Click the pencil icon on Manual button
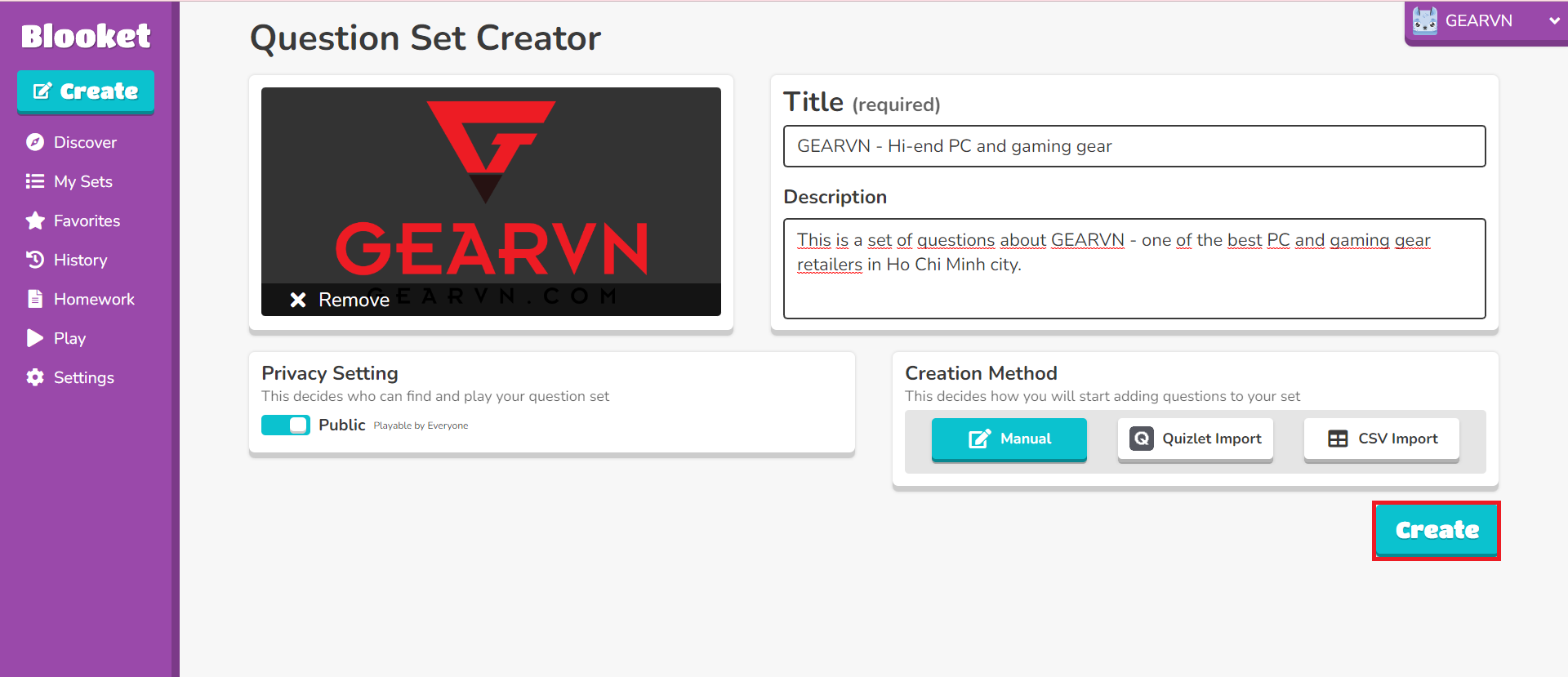 [x=979, y=439]
